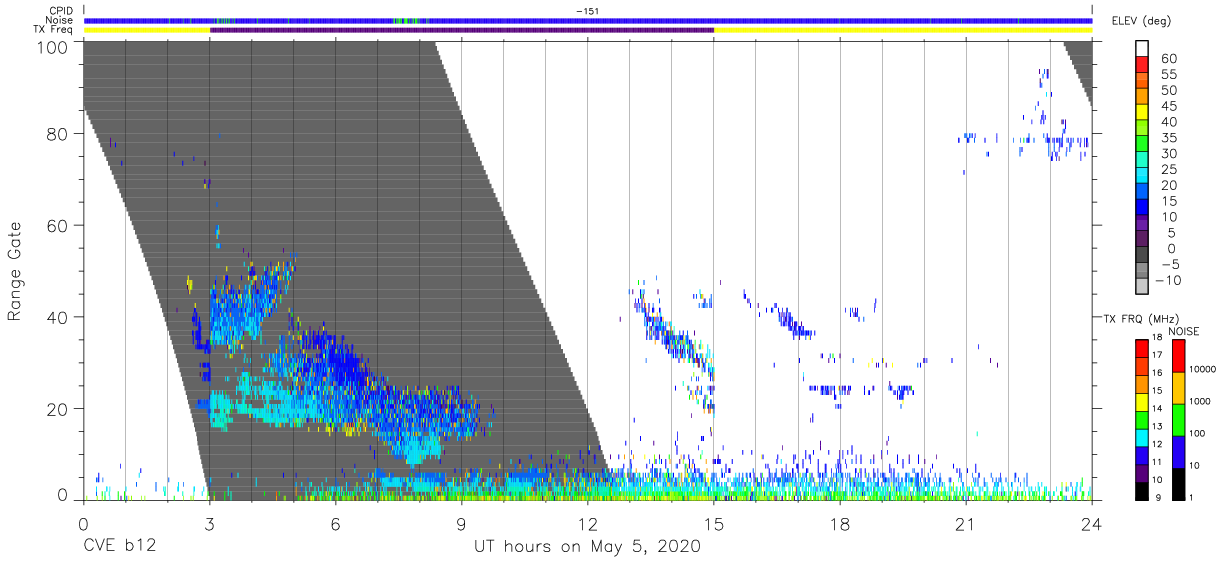Click the Range Gate axis title
1228x567 pixels.
click(x=15, y=272)
